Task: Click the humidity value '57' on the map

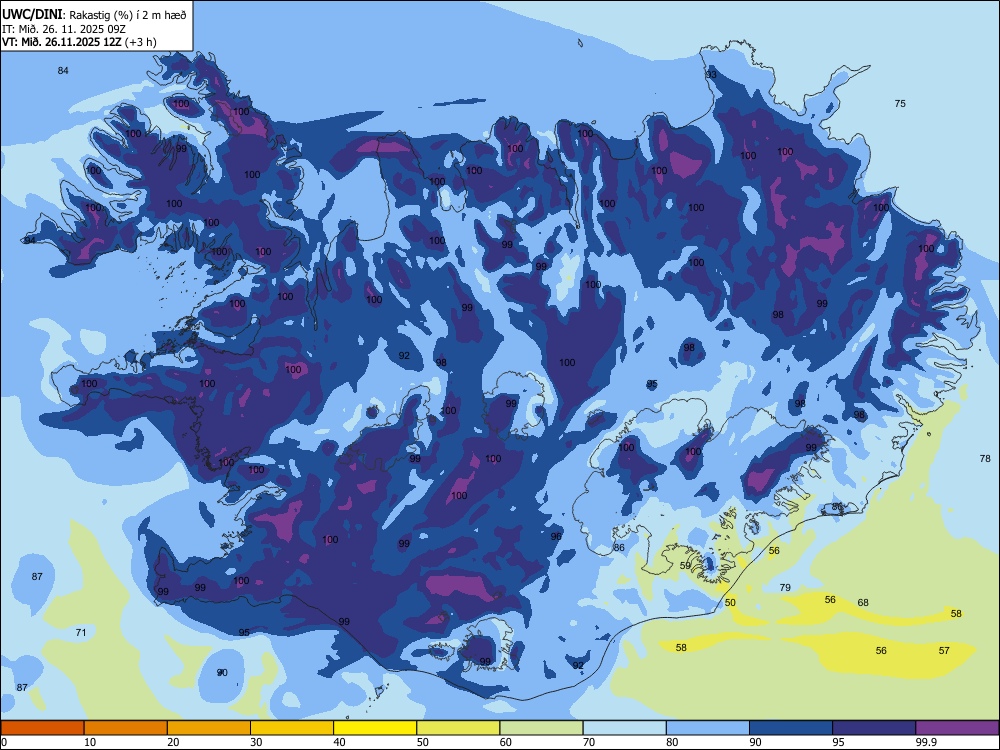Action: [x=944, y=651]
